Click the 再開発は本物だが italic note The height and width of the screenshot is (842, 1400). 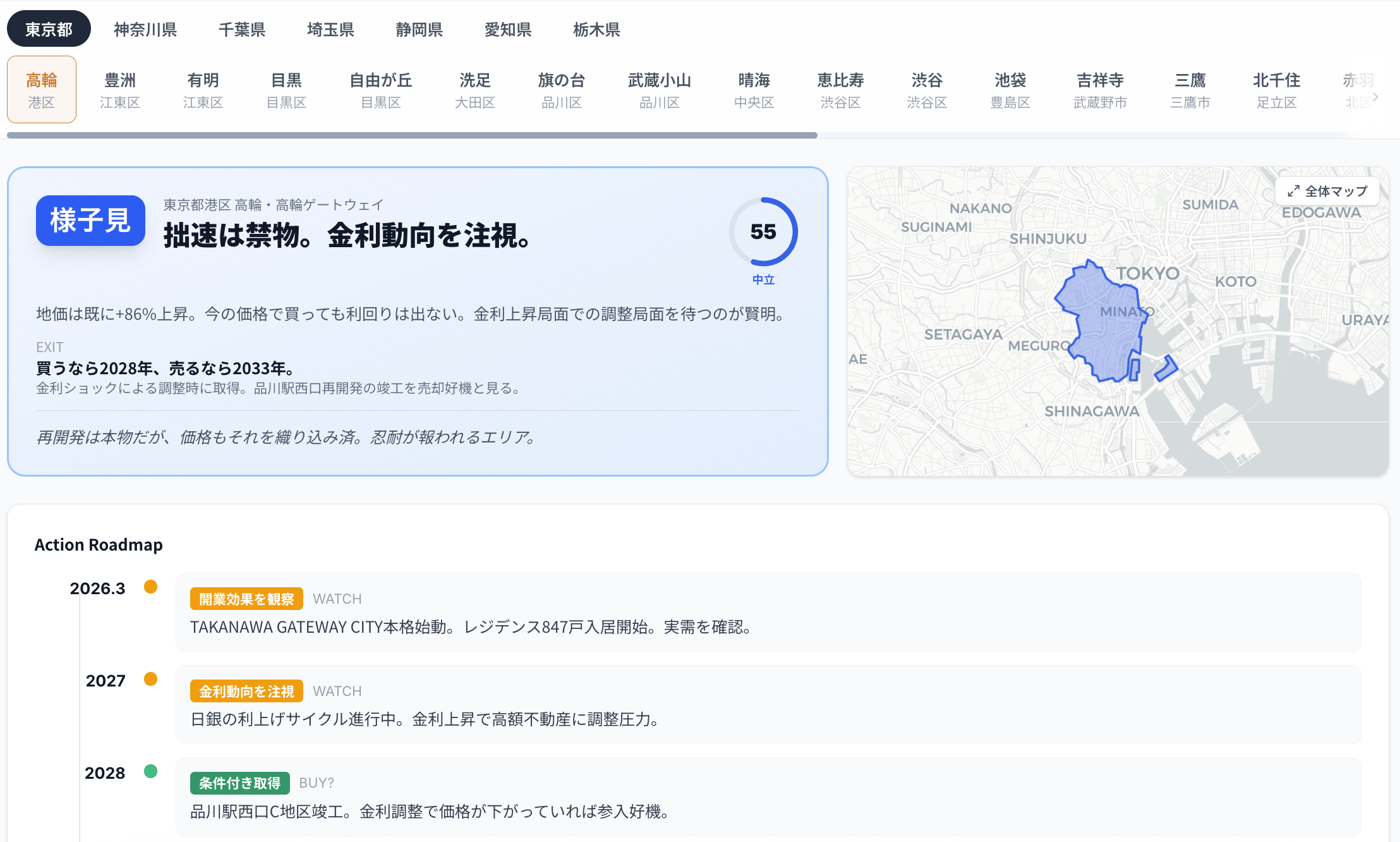click(x=286, y=437)
